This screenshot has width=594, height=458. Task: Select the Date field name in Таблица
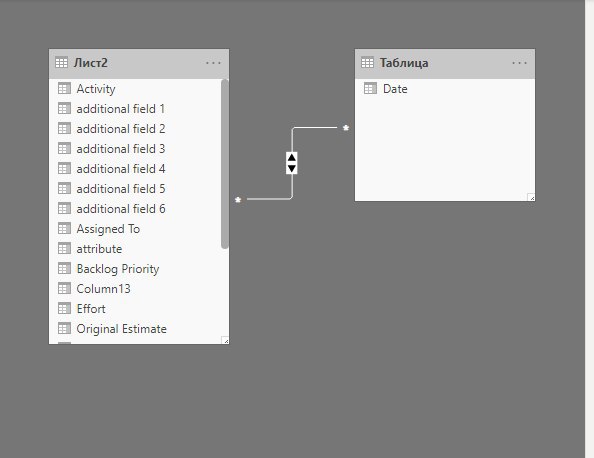[395, 89]
